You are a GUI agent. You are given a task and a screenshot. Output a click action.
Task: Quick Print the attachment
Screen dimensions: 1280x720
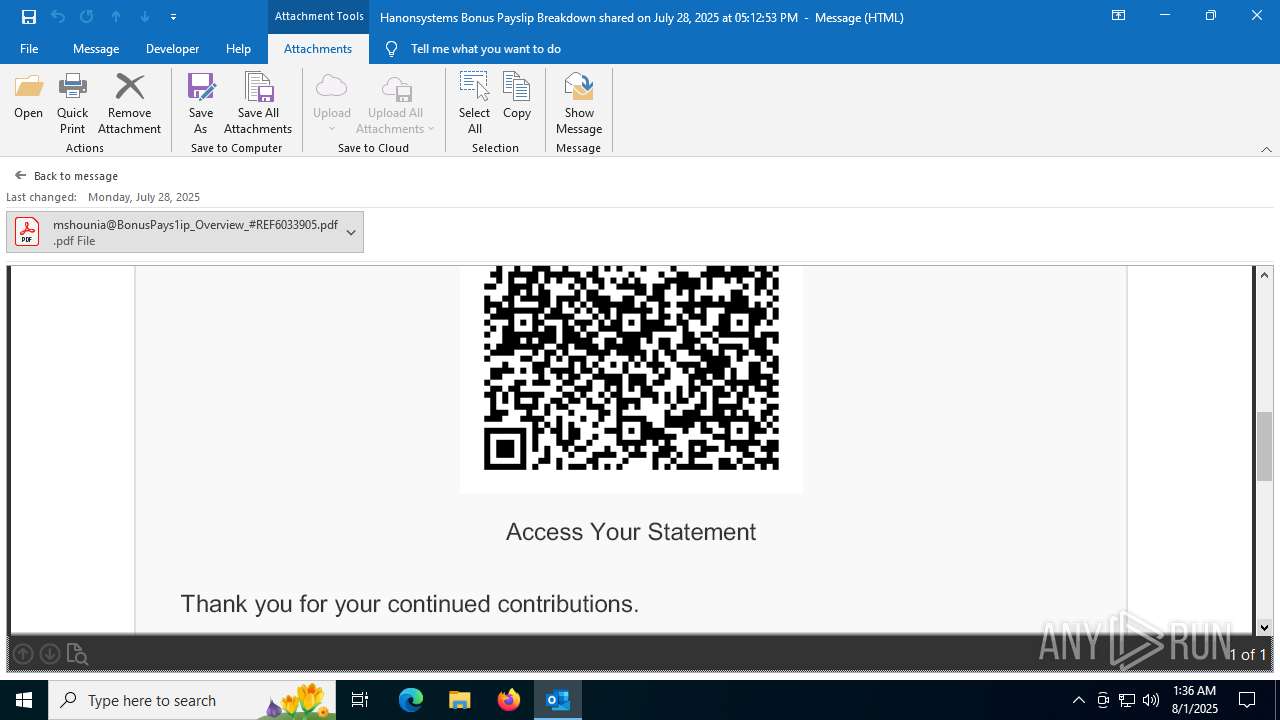pyautogui.click(x=72, y=103)
